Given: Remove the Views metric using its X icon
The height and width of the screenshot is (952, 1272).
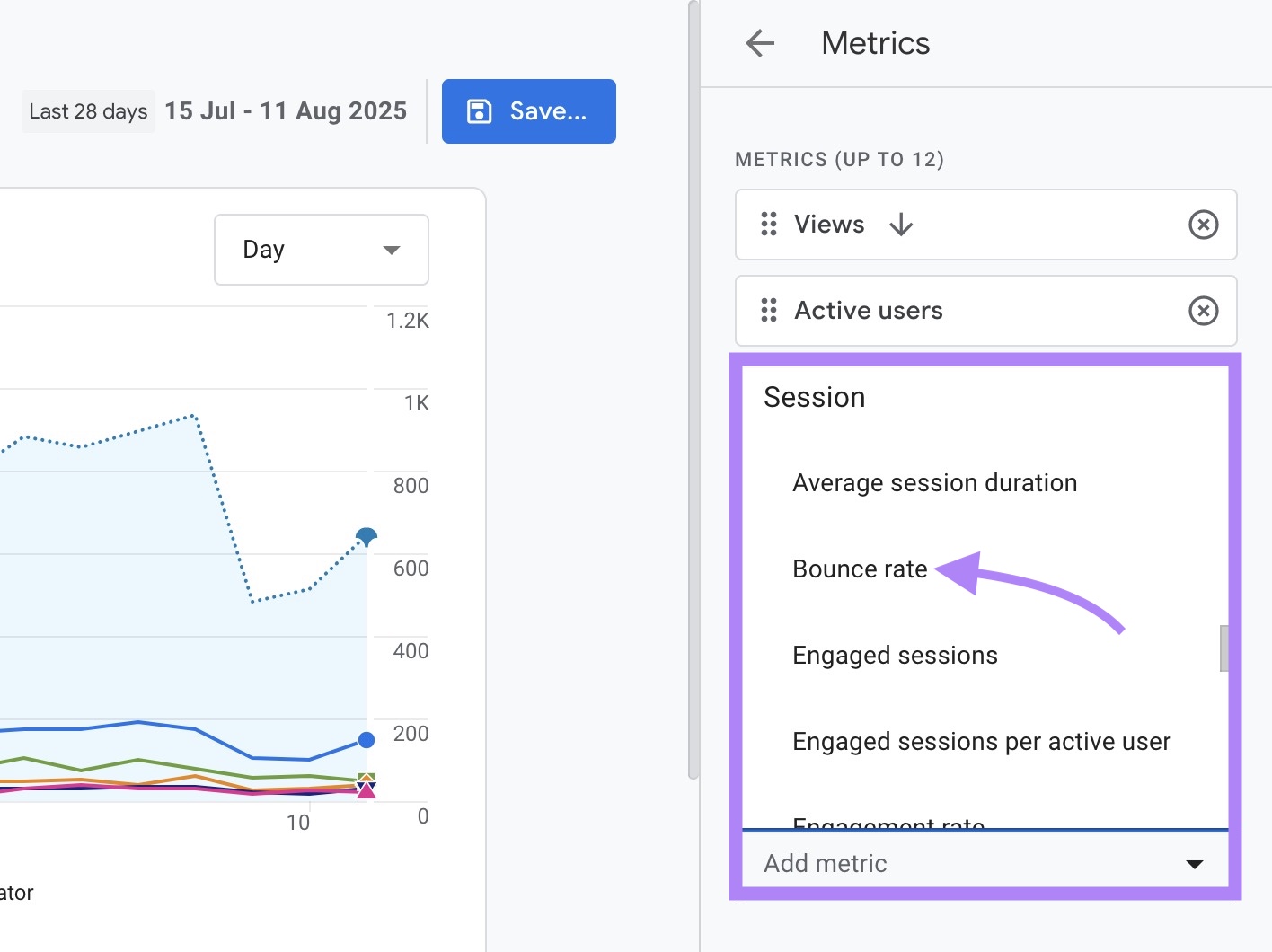Looking at the screenshot, I should [1203, 225].
